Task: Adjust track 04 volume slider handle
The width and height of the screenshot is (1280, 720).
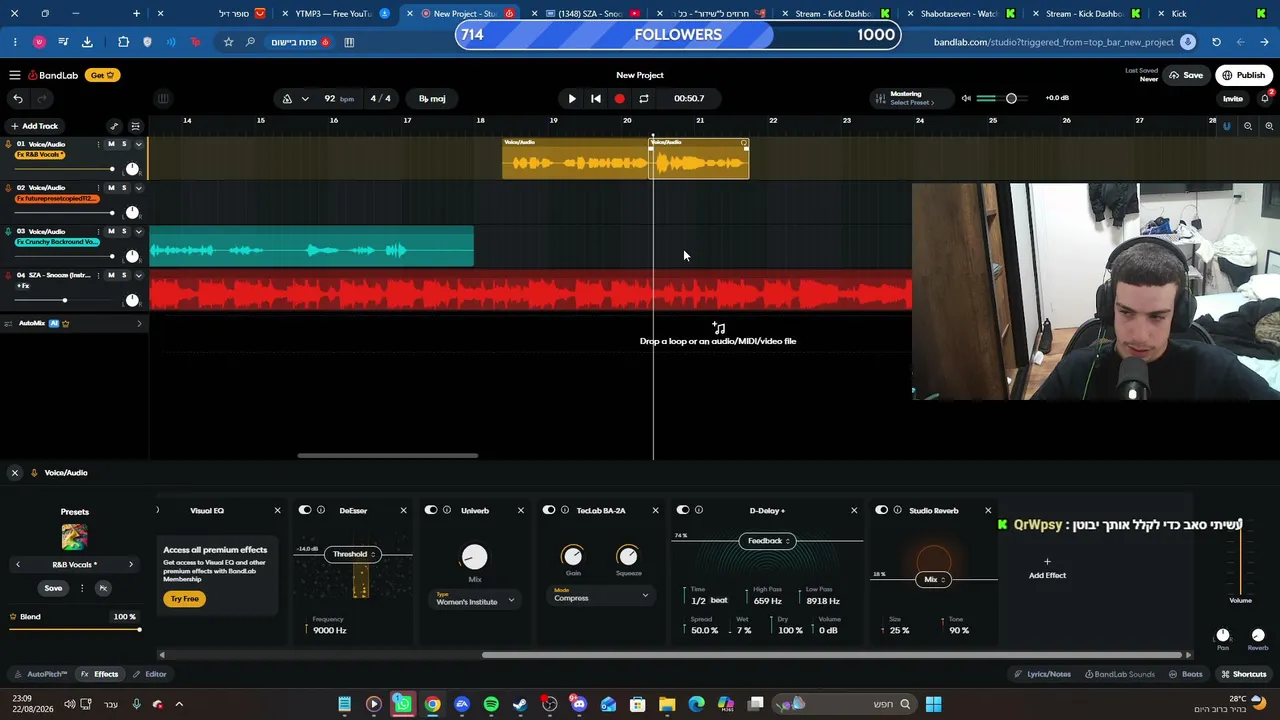Action: tap(65, 300)
